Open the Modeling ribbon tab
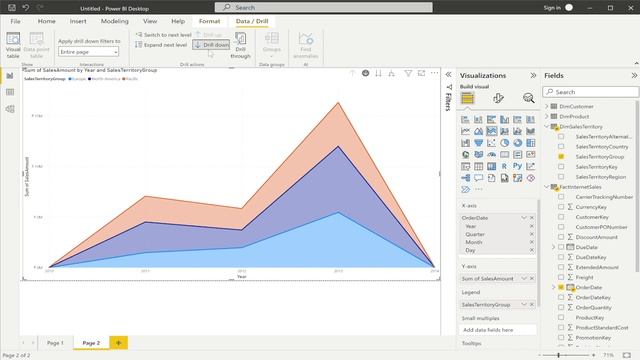Screen dimensions: 640x360 tap(115, 21)
